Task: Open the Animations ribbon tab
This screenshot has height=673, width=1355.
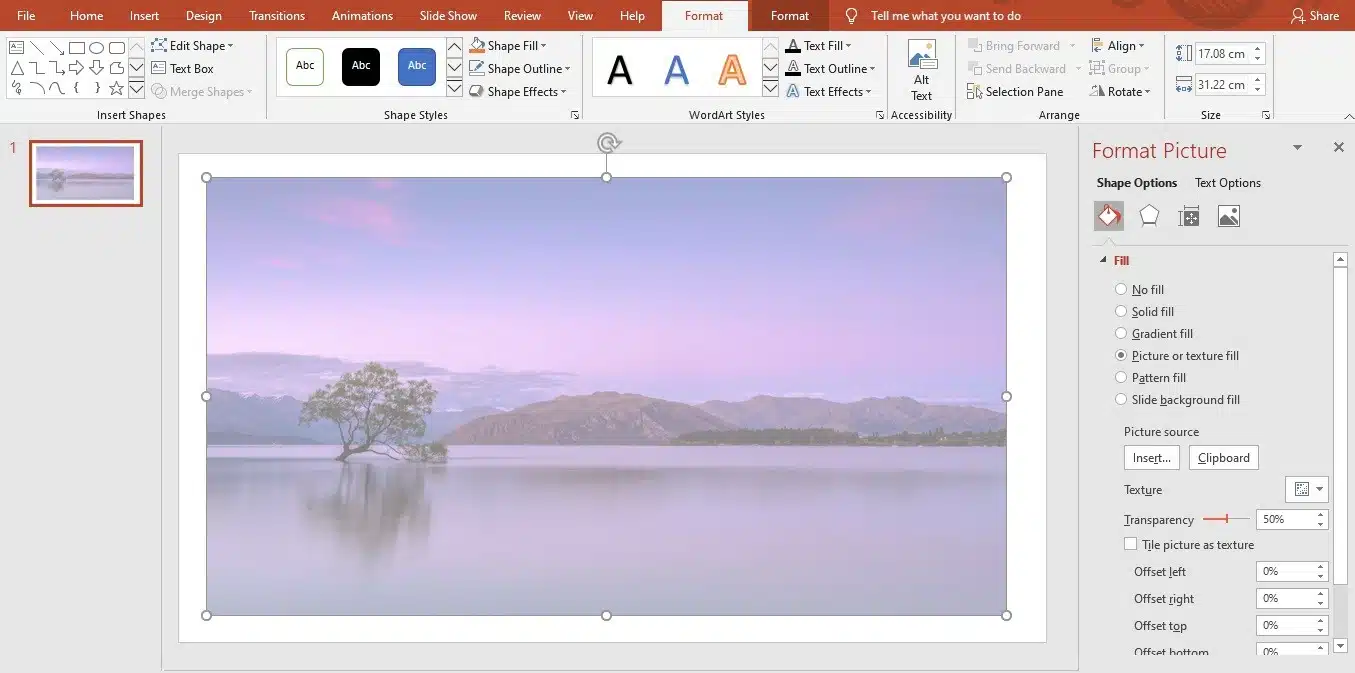Action: (362, 15)
